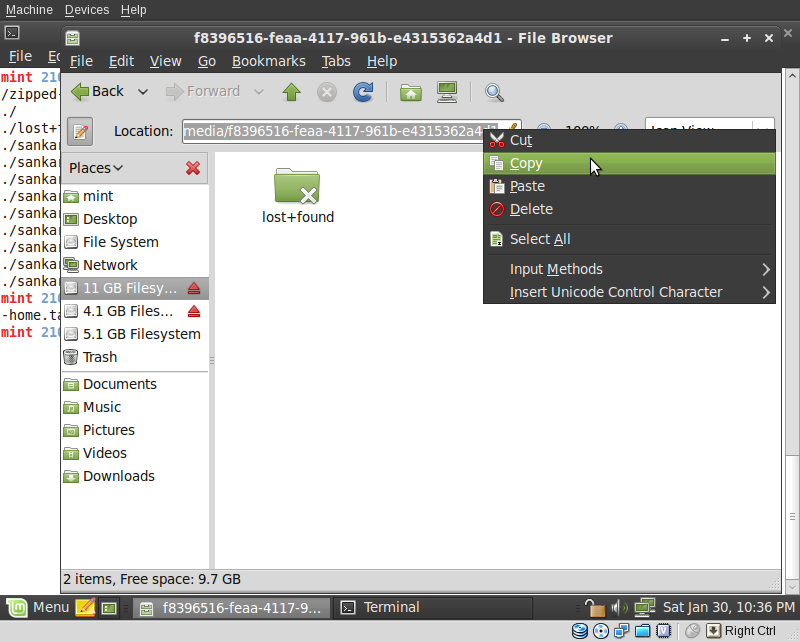Open the Home folder via toolbar icon
This screenshot has height=642, width=800.
tap(411, 91)
